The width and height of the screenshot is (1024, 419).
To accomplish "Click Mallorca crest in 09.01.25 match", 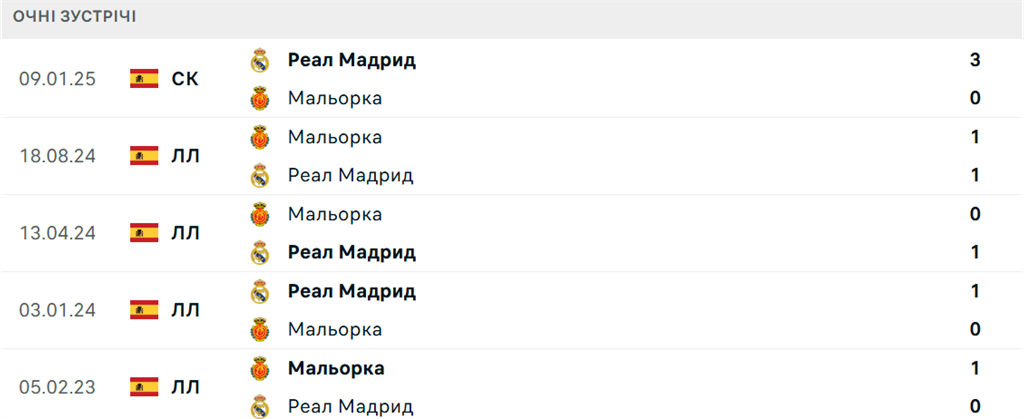I will point(260,99).
